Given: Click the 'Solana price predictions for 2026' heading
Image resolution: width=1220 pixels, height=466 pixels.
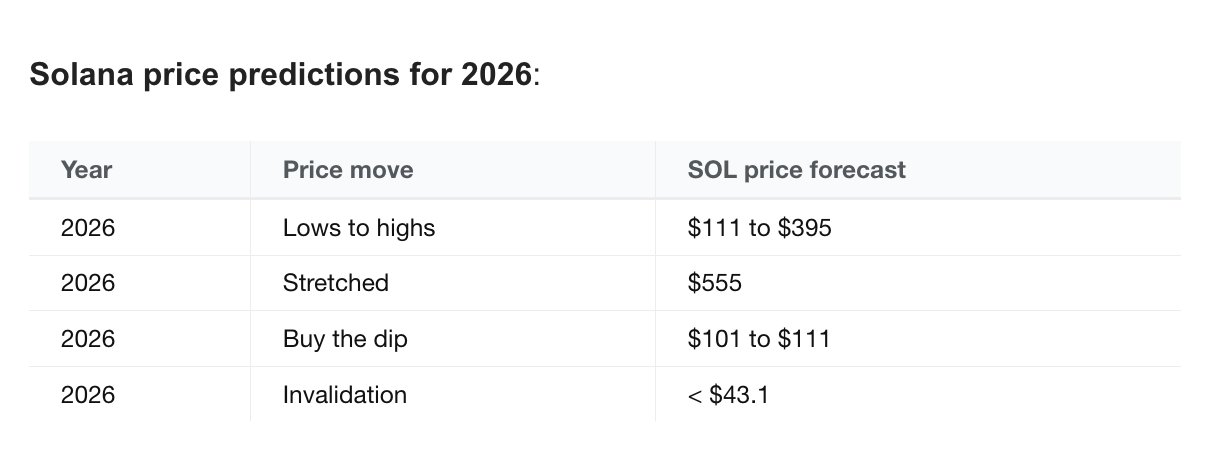Looking at the screenshot, I should (284, 75).
